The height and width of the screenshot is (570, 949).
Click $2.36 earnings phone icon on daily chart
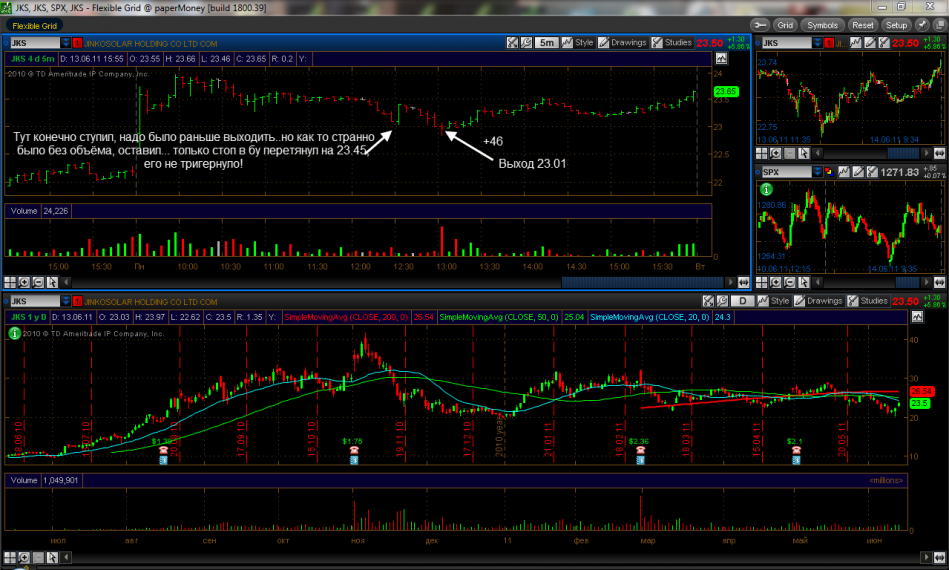point(640,450)
